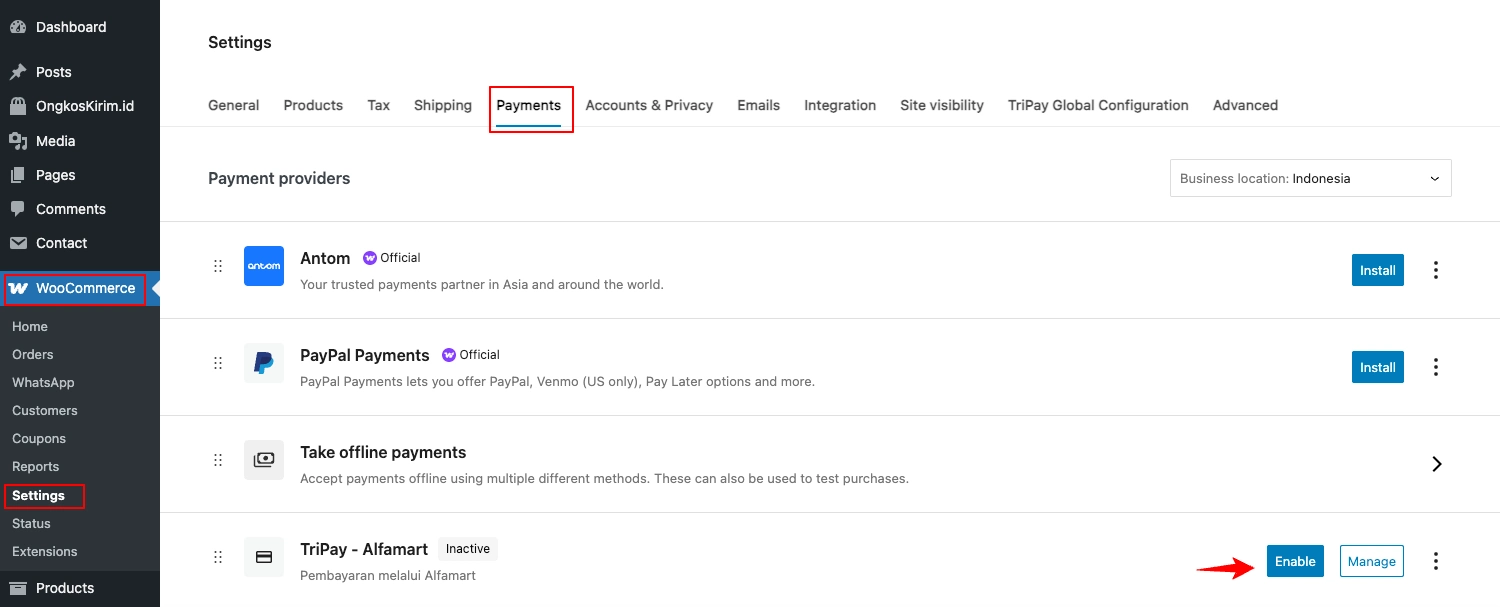Open the three-dot menu for Antom
This screenshot has width=1500, height=607.
click(1436, 270)
